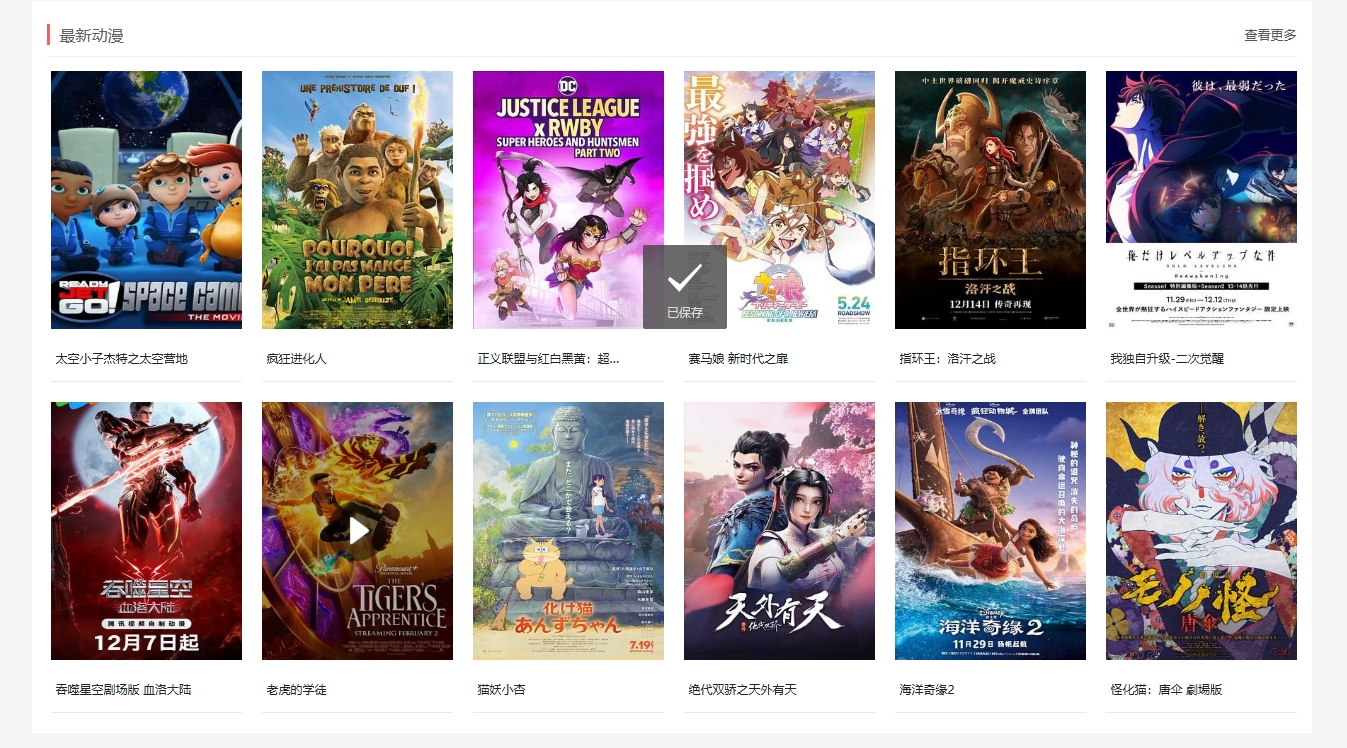1347x748 pixels.
Task: Open the 太空小子杰特之太空营地 poster thumbnail
Action: point(146,200)
